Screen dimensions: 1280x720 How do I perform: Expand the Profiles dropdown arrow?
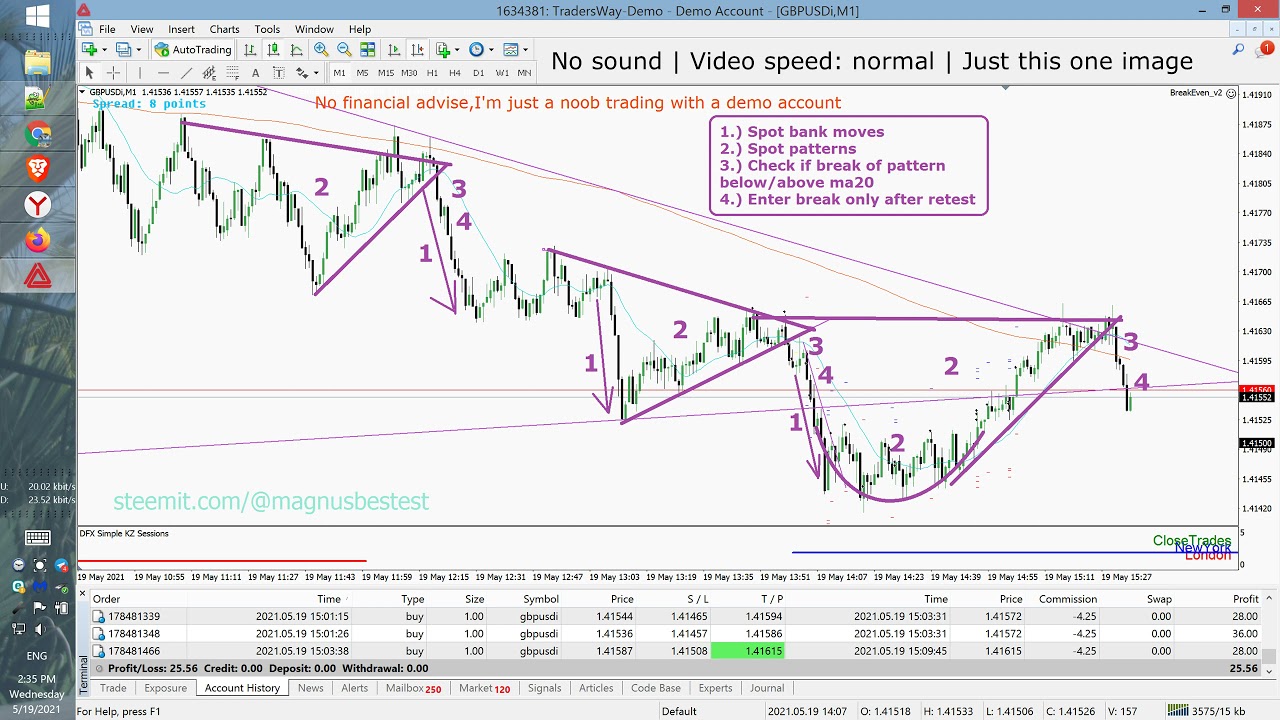point(139,49)
